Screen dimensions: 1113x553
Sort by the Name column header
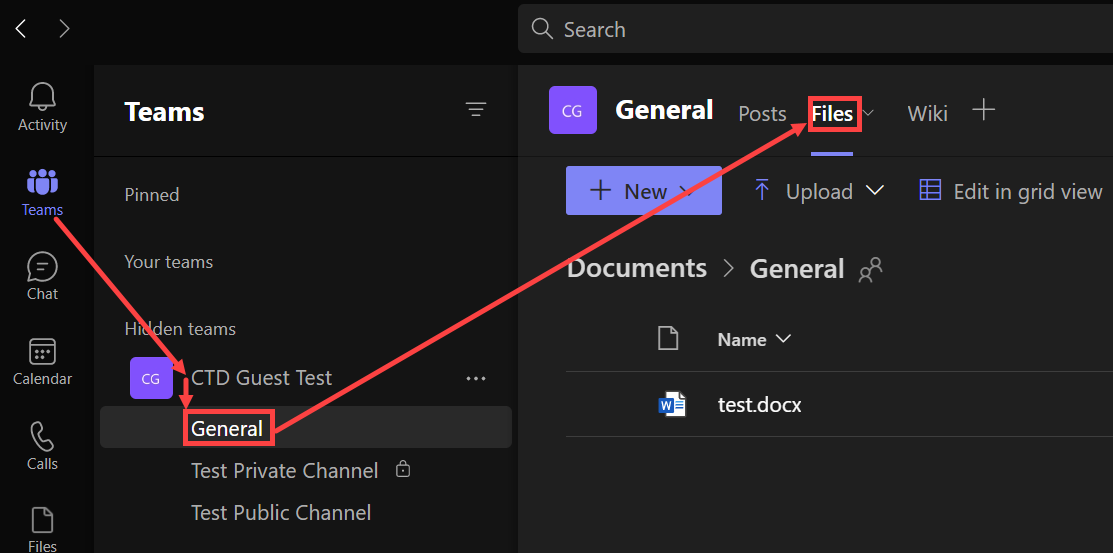pyautogui.click(x=754, y=339)
